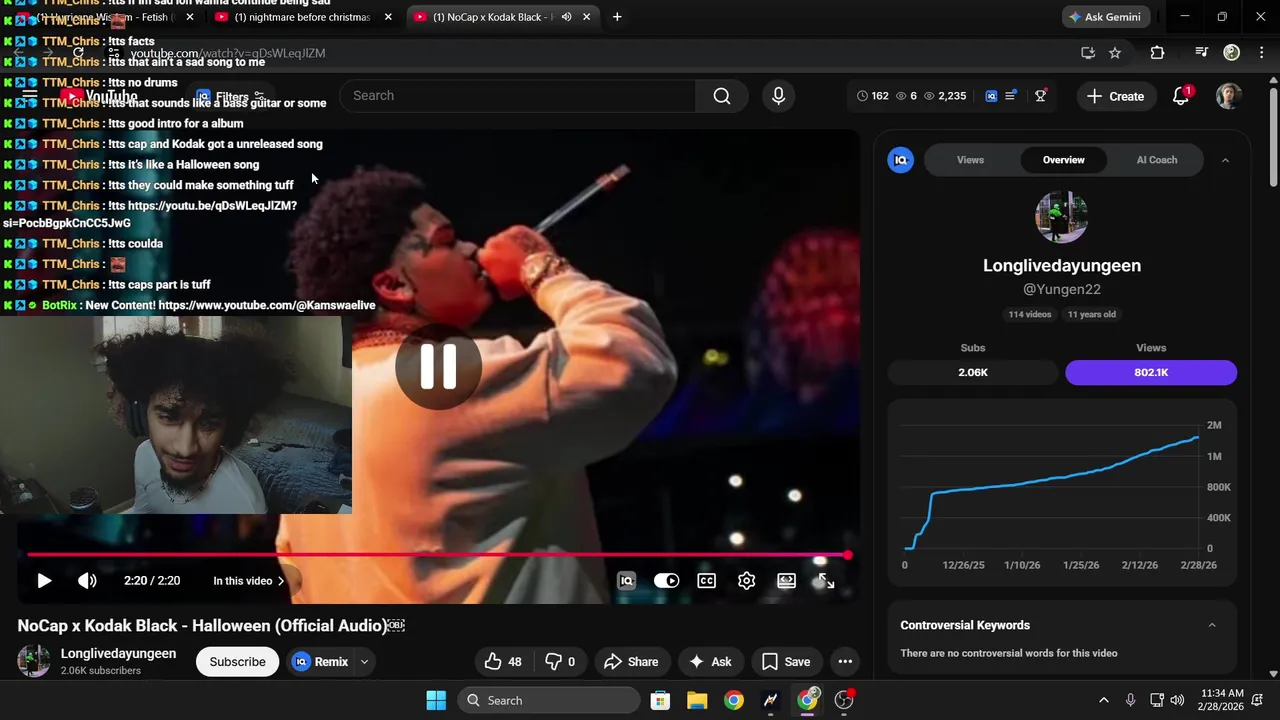Switch to the Views tab in the vidIQ panel
Screen dimensions: 1280x720
point(970,160)
